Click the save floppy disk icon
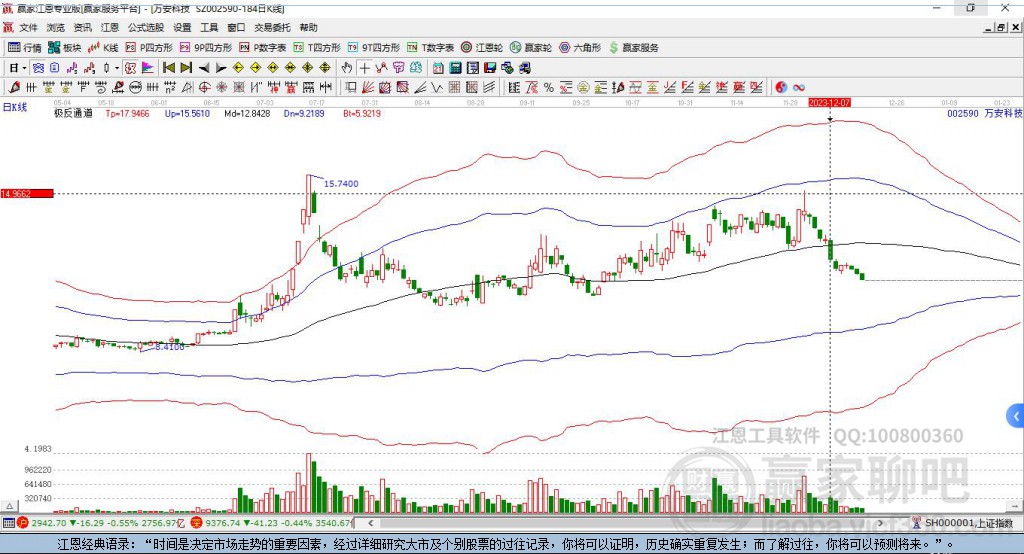 [x=490, y=68]
